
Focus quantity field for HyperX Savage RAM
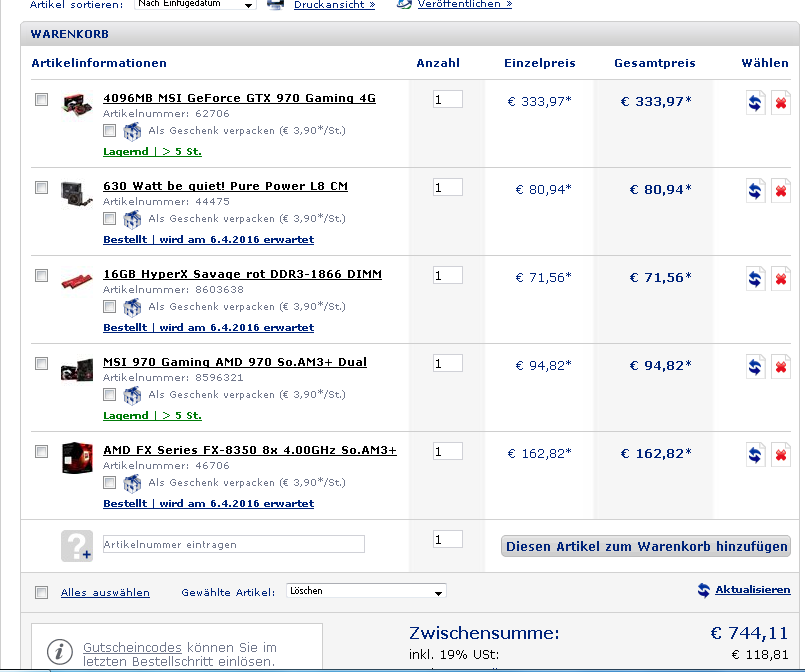448,275
